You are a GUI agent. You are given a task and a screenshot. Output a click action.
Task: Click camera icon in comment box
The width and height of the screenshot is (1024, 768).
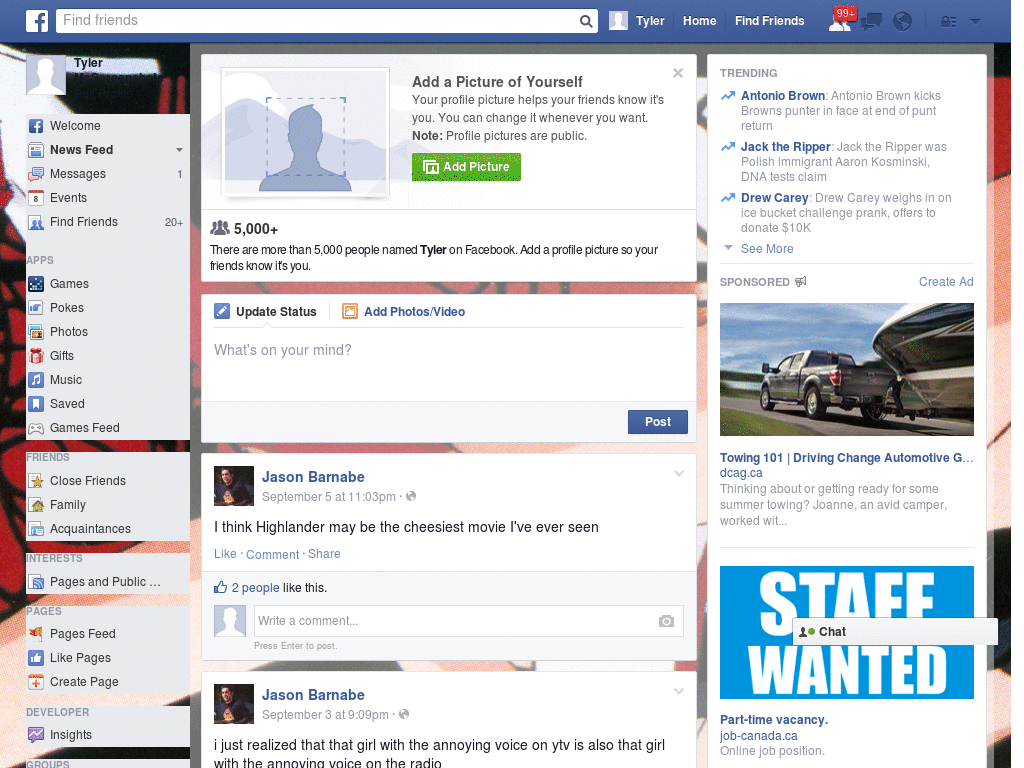[666, 621]
